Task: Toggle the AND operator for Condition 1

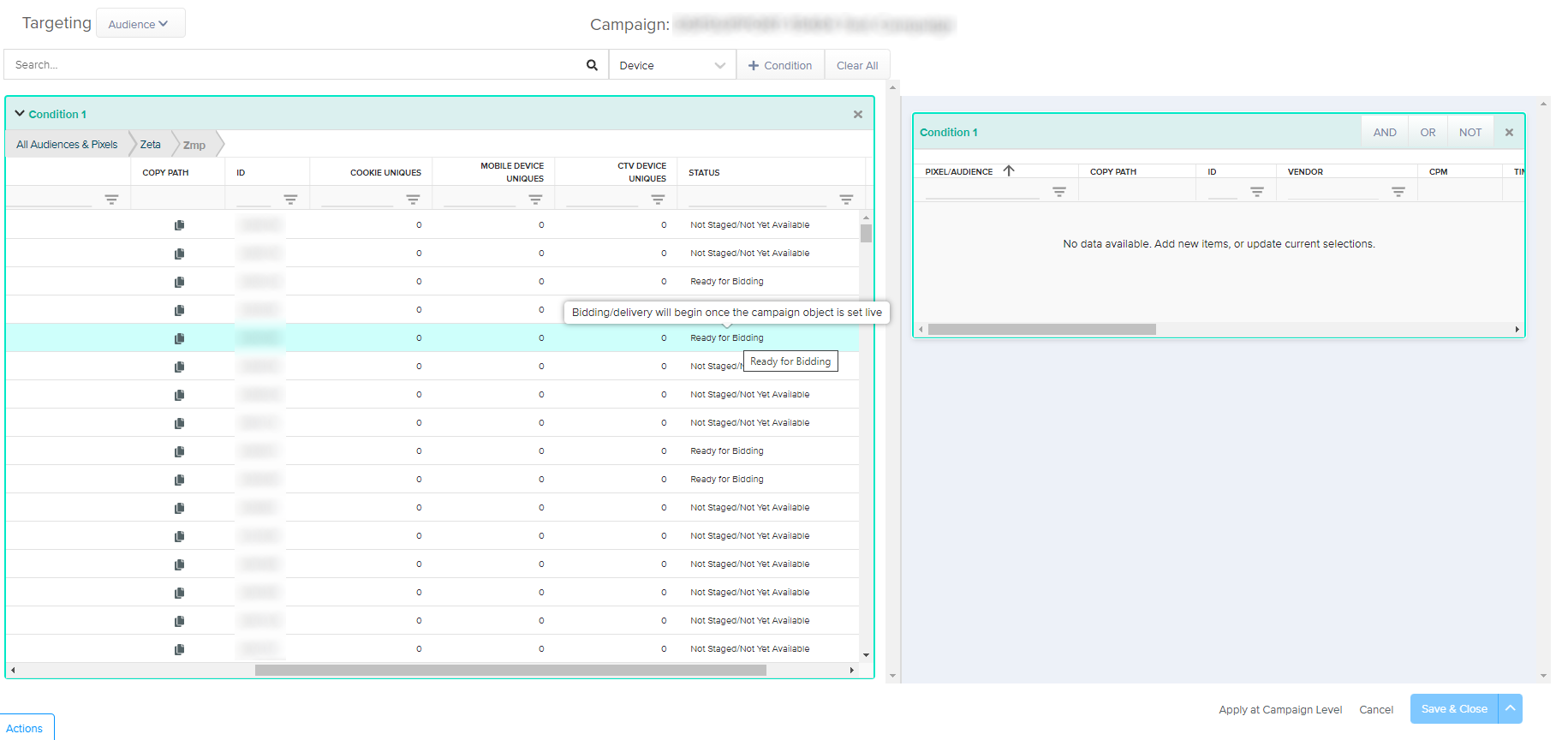Action: click(x=1384, y=133)
